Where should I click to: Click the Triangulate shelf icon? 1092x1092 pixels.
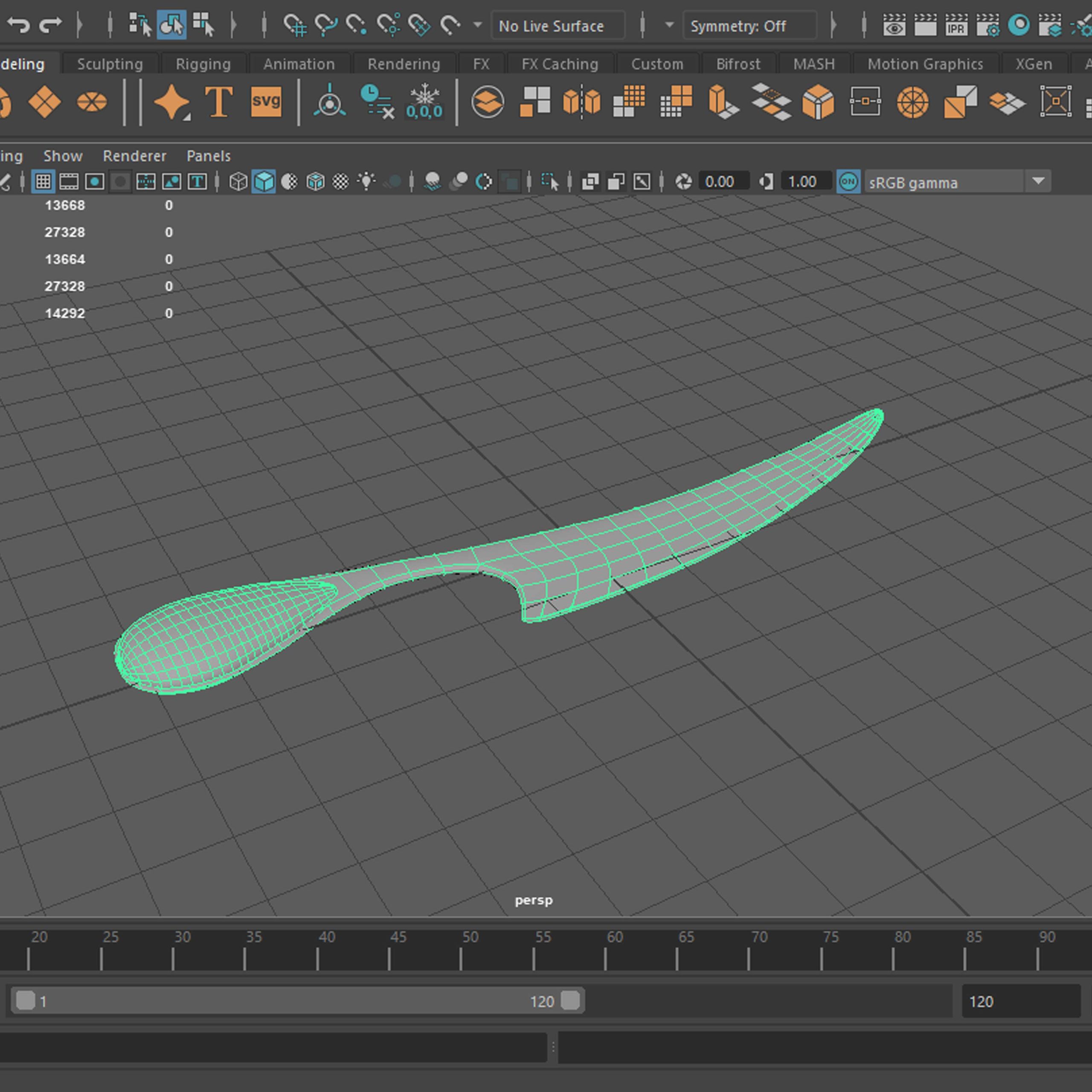(960, 102)
